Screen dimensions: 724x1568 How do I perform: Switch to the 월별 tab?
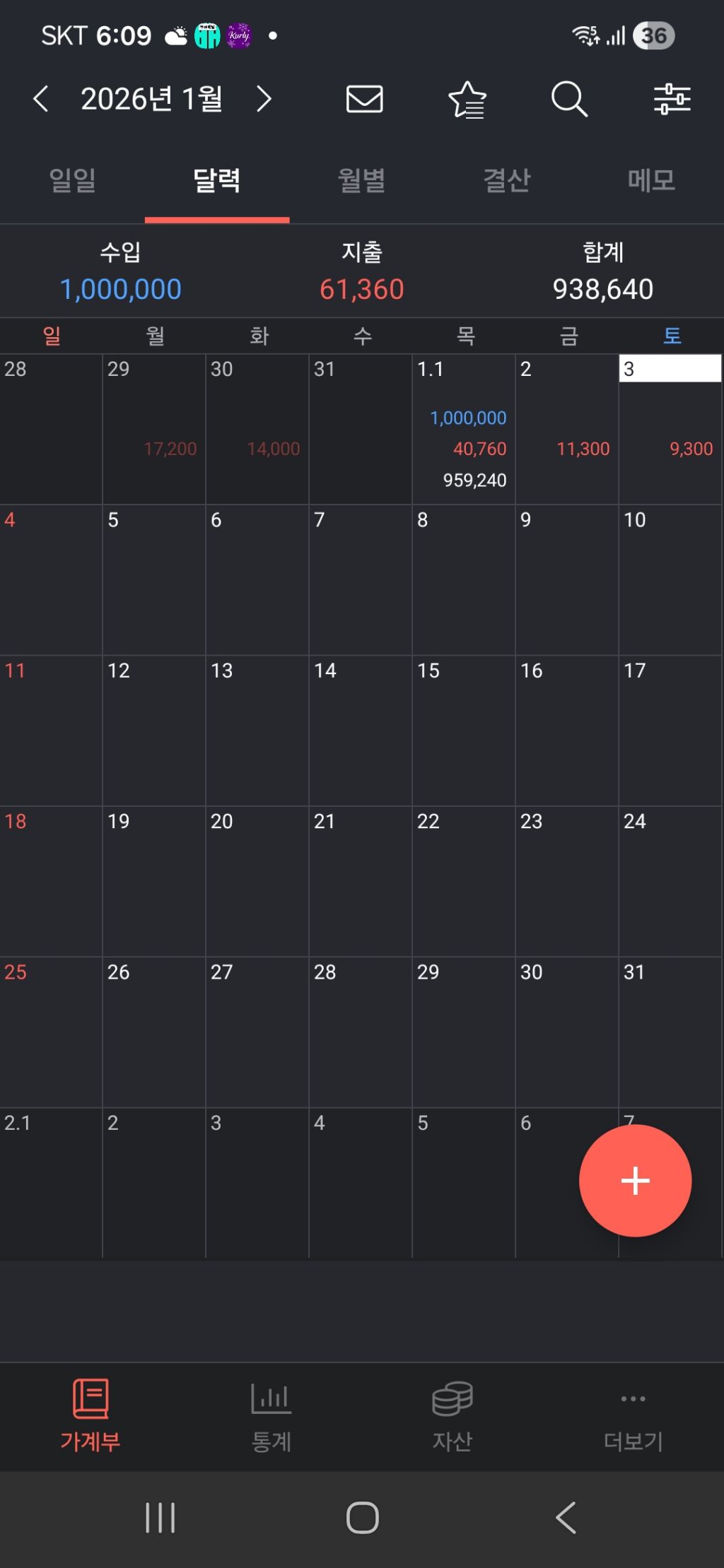tap(362, 180)
